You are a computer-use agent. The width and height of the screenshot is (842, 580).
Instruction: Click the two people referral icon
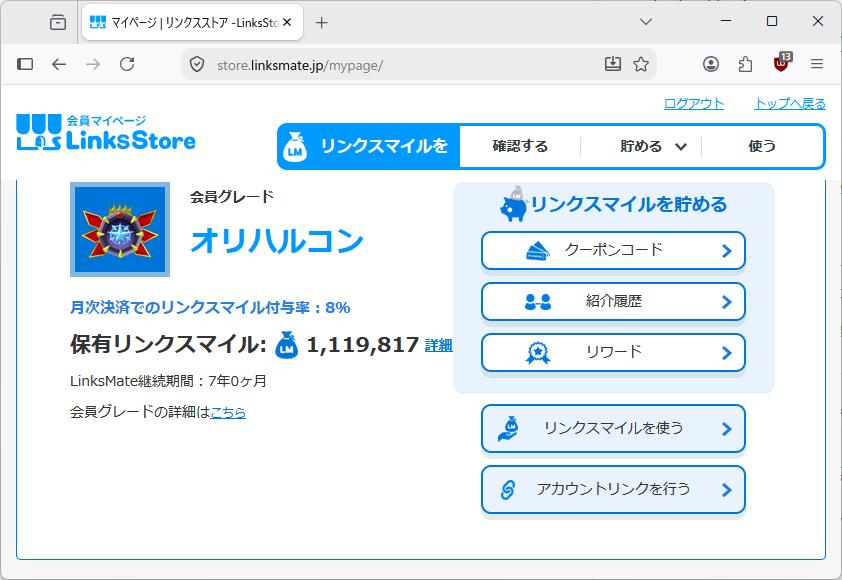538,302
